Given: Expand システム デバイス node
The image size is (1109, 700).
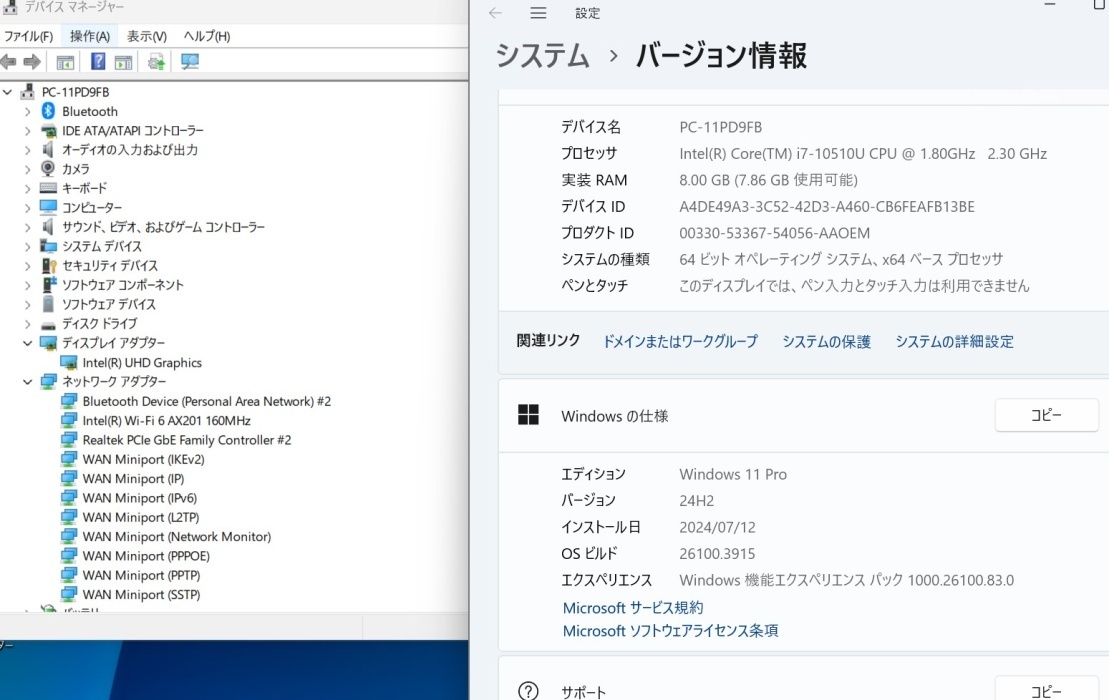Looking at the screenshot, I should [28, 246].
